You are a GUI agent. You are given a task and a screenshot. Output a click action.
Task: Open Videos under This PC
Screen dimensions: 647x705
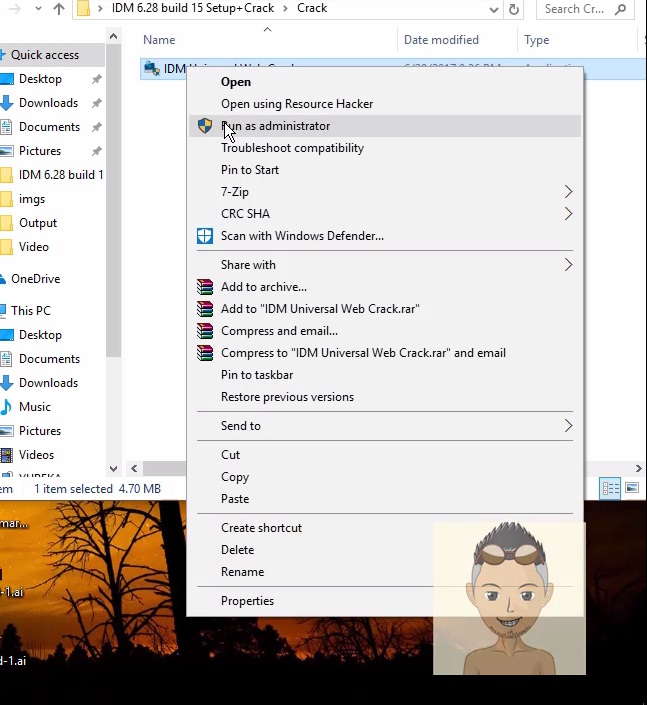(x=36, y=455)
